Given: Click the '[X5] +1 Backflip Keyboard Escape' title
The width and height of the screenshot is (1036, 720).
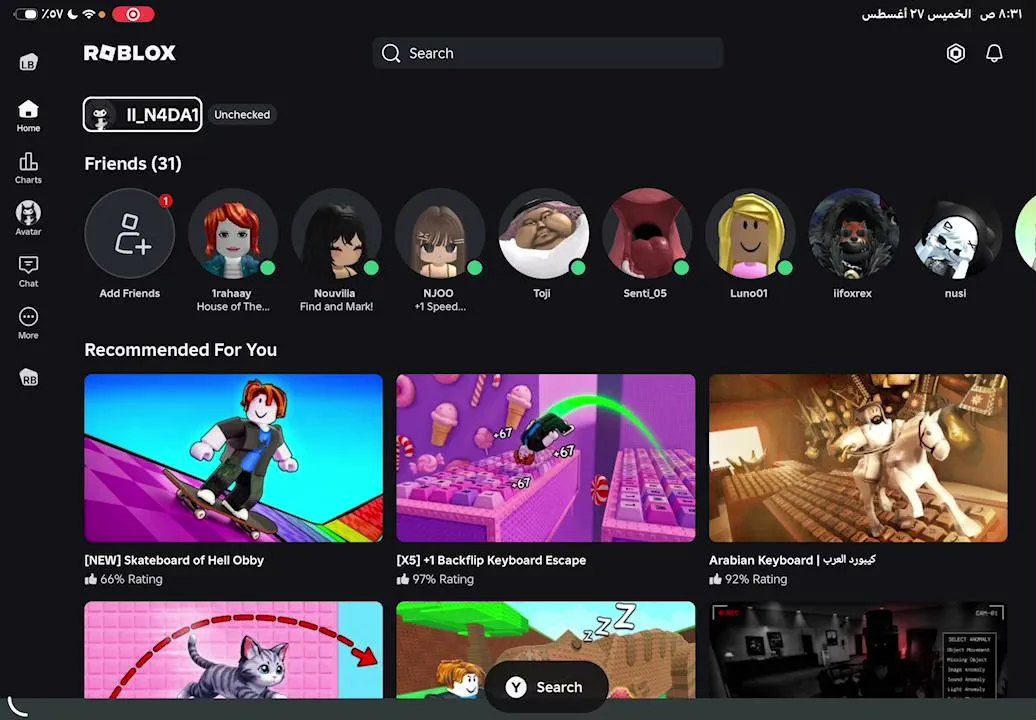Looking at the screenshot, I should pyautogui.click(x=491, y=560).
